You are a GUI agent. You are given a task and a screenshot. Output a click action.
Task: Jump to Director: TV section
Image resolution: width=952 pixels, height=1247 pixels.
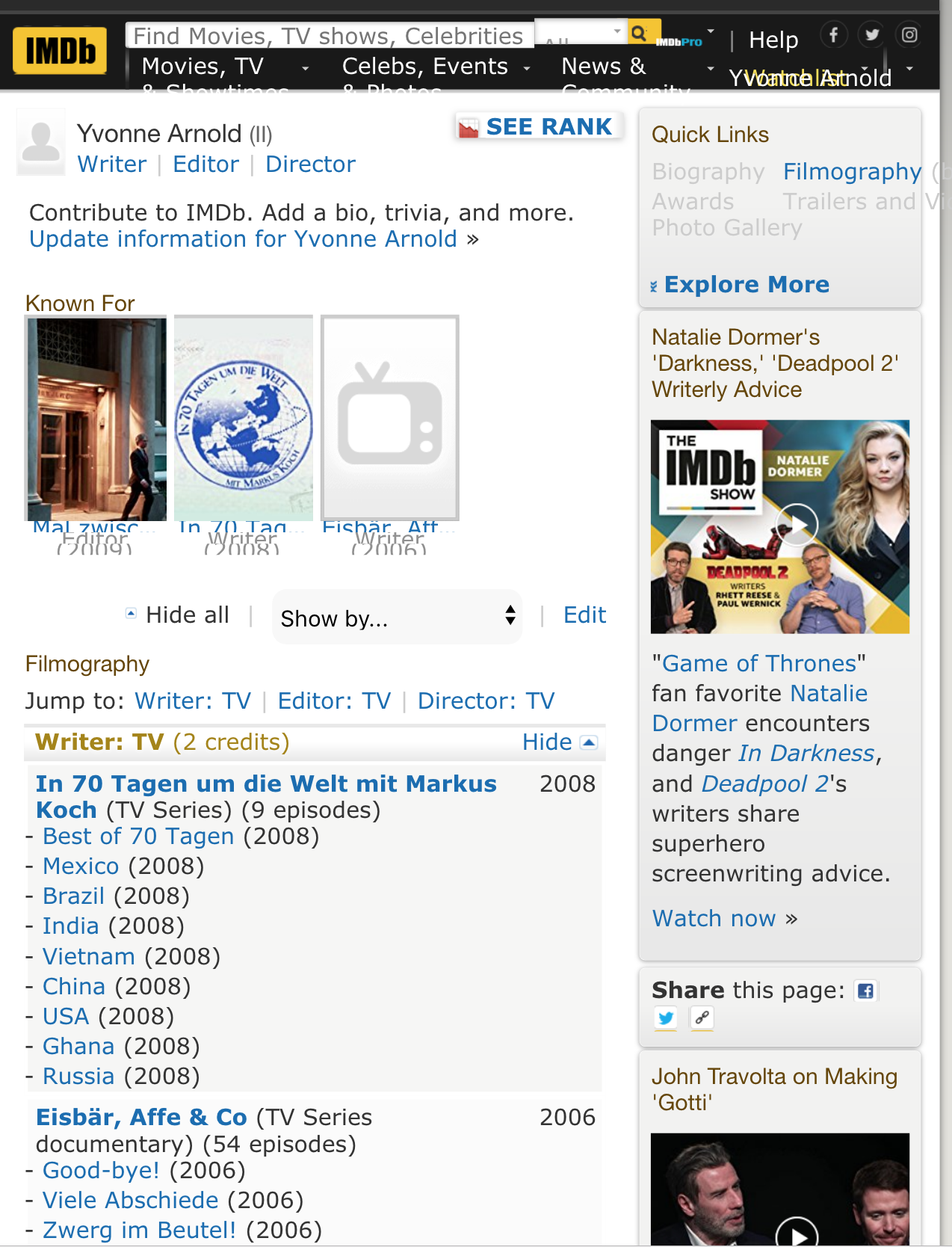486,701
